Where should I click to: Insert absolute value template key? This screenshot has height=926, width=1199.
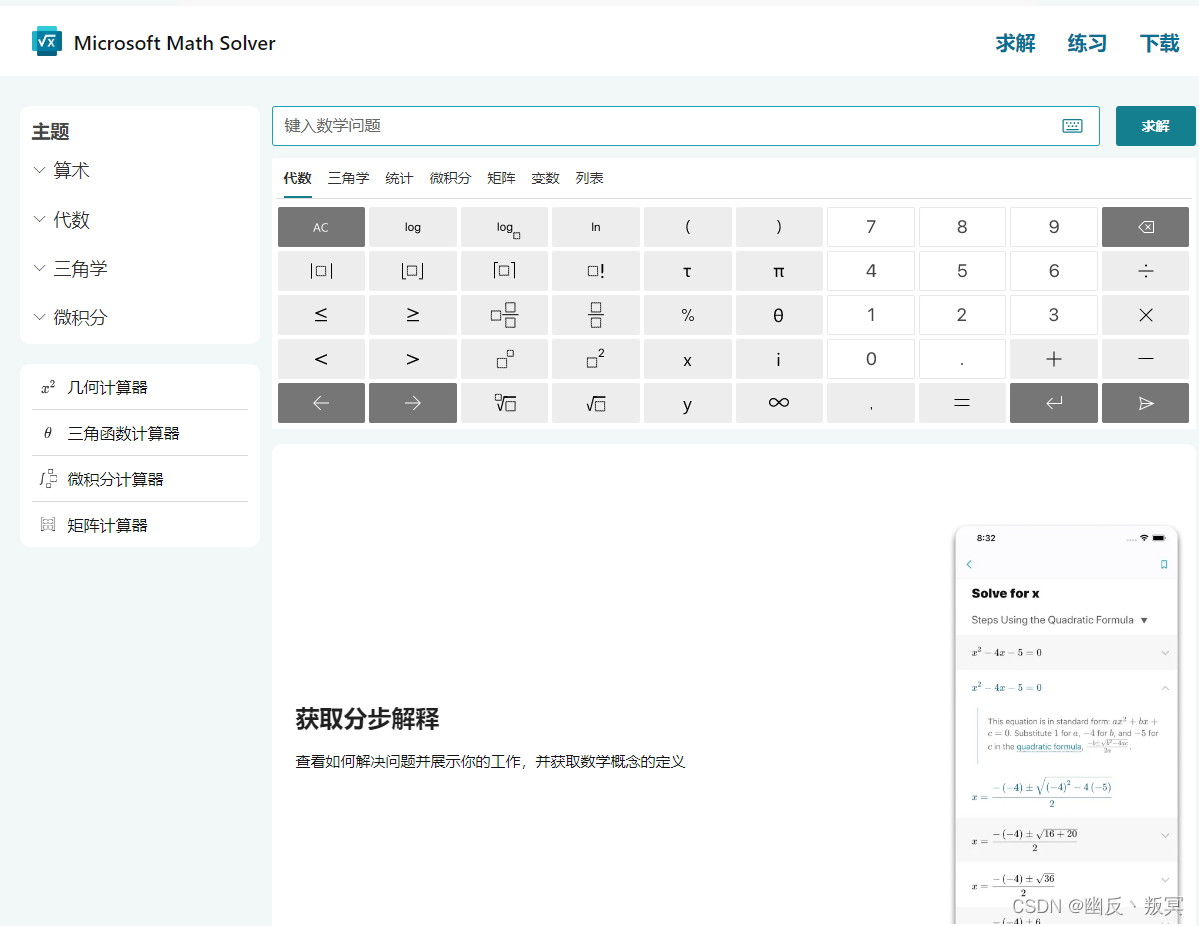click(x=321, y=271)
